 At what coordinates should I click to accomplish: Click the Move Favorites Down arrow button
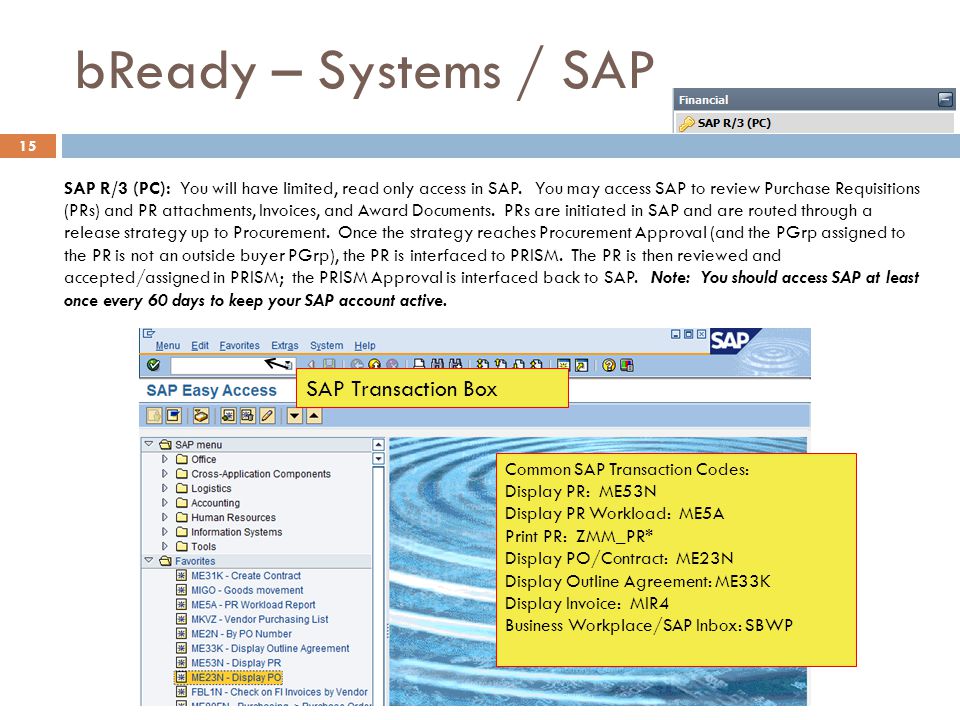(294, 416)
